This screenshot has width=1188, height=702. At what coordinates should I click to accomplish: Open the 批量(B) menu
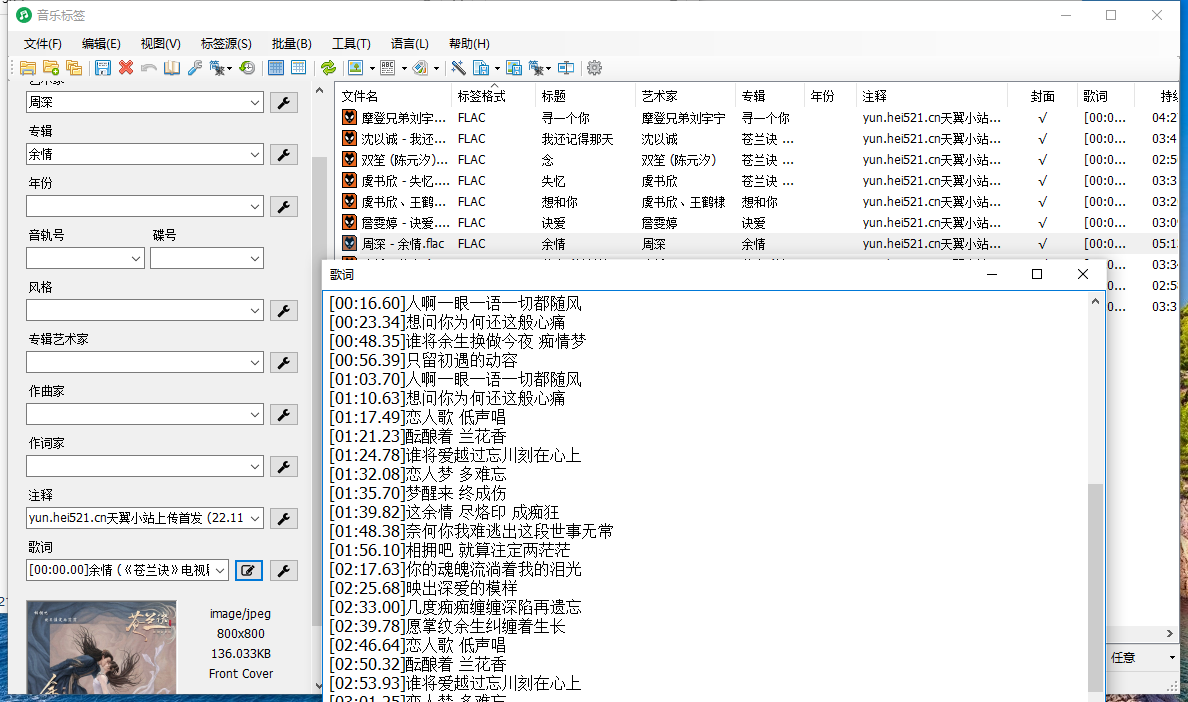click(x=290, y=43)
